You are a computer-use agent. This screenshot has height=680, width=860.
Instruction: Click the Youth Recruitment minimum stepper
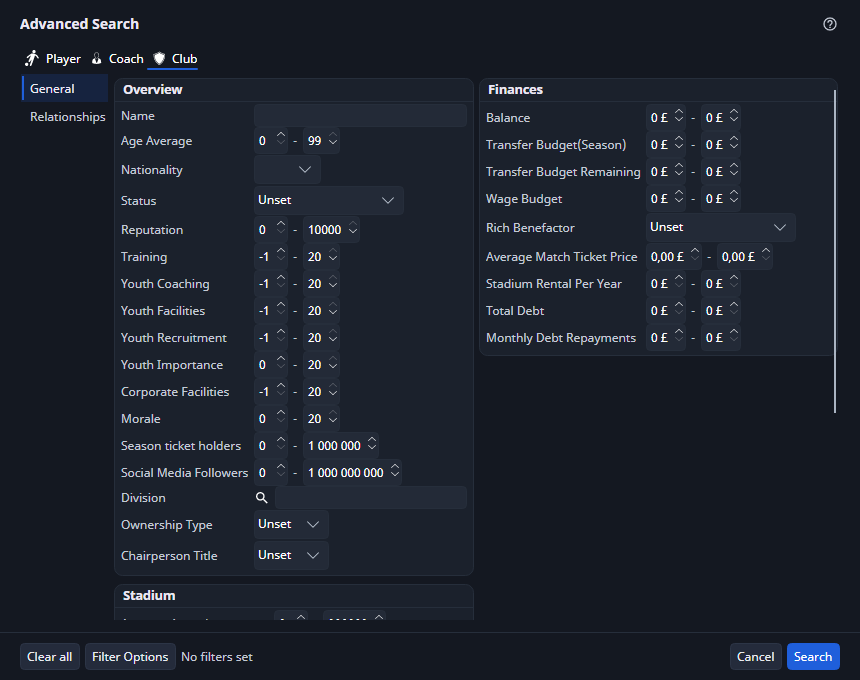(x=271, y=337)
